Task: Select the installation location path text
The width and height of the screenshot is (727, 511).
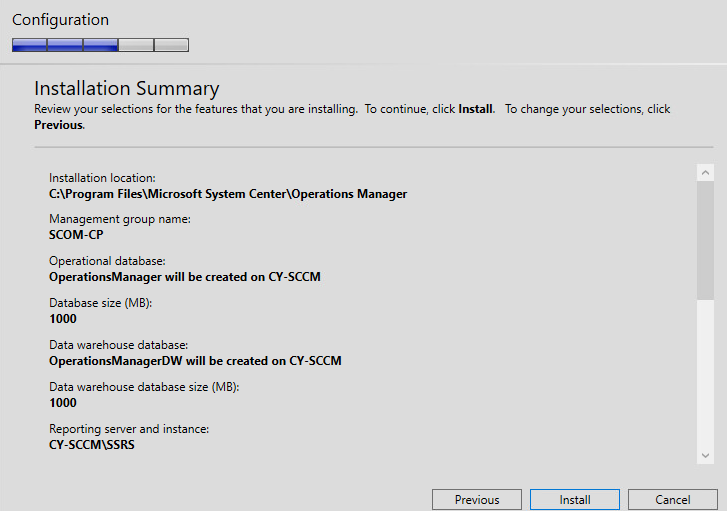Action: coord(228,194)
